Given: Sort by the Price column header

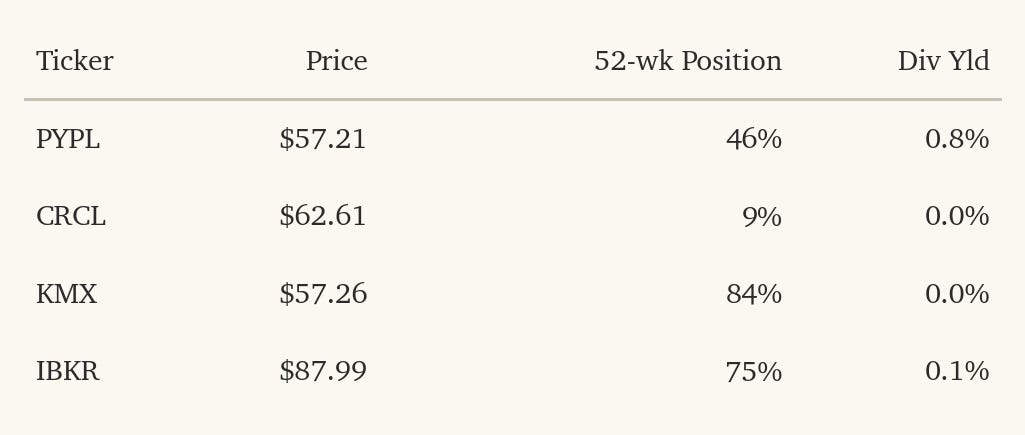Looking at the screenshot, I should coord(337,61).
